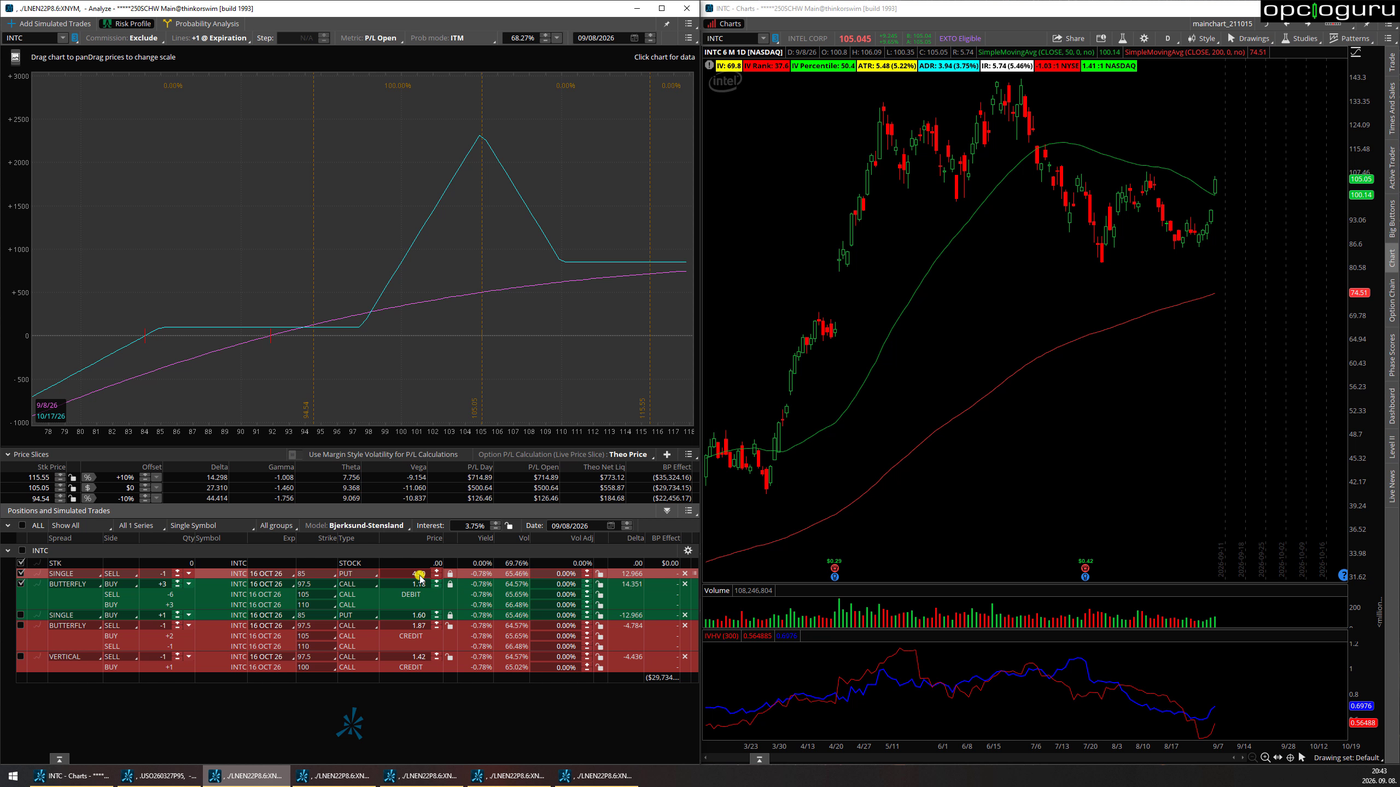Open the Style menu in Charts
1400x787 pixels.
pyautogui.click(x=1202, y=38)
